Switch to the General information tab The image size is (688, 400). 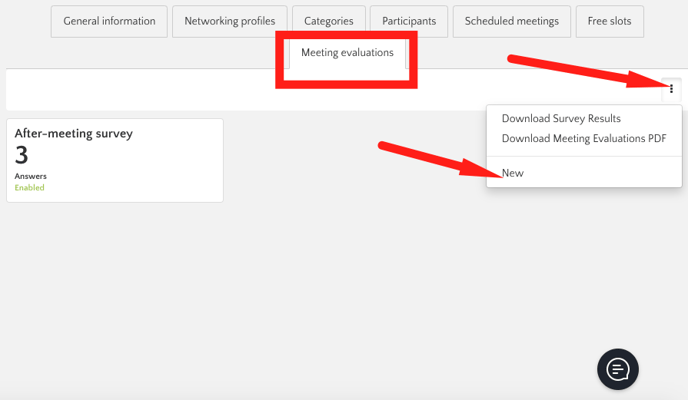pyautogui.click(x=109, y=21)
